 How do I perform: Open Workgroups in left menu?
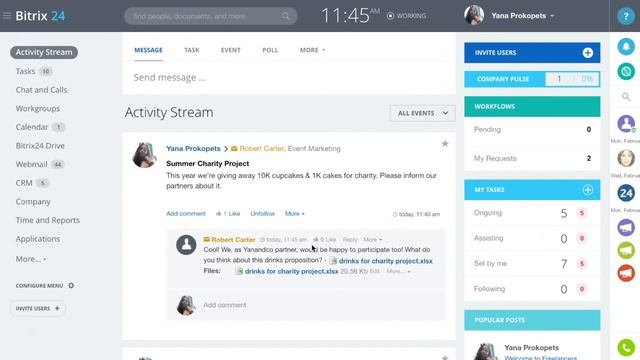(x=38, y=109)
